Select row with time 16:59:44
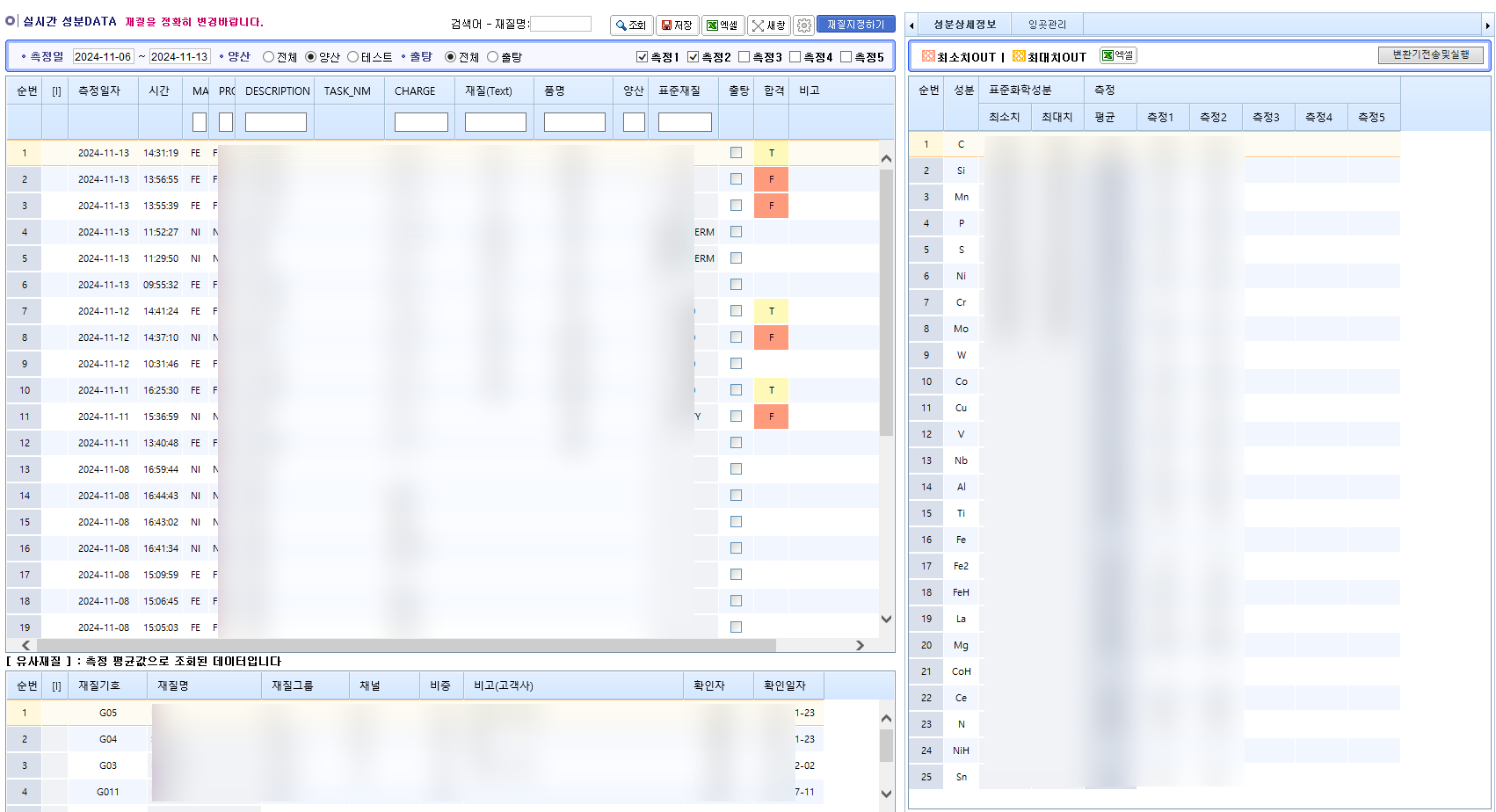This screenshot has width=1496, height=812. tap(443, 469)
